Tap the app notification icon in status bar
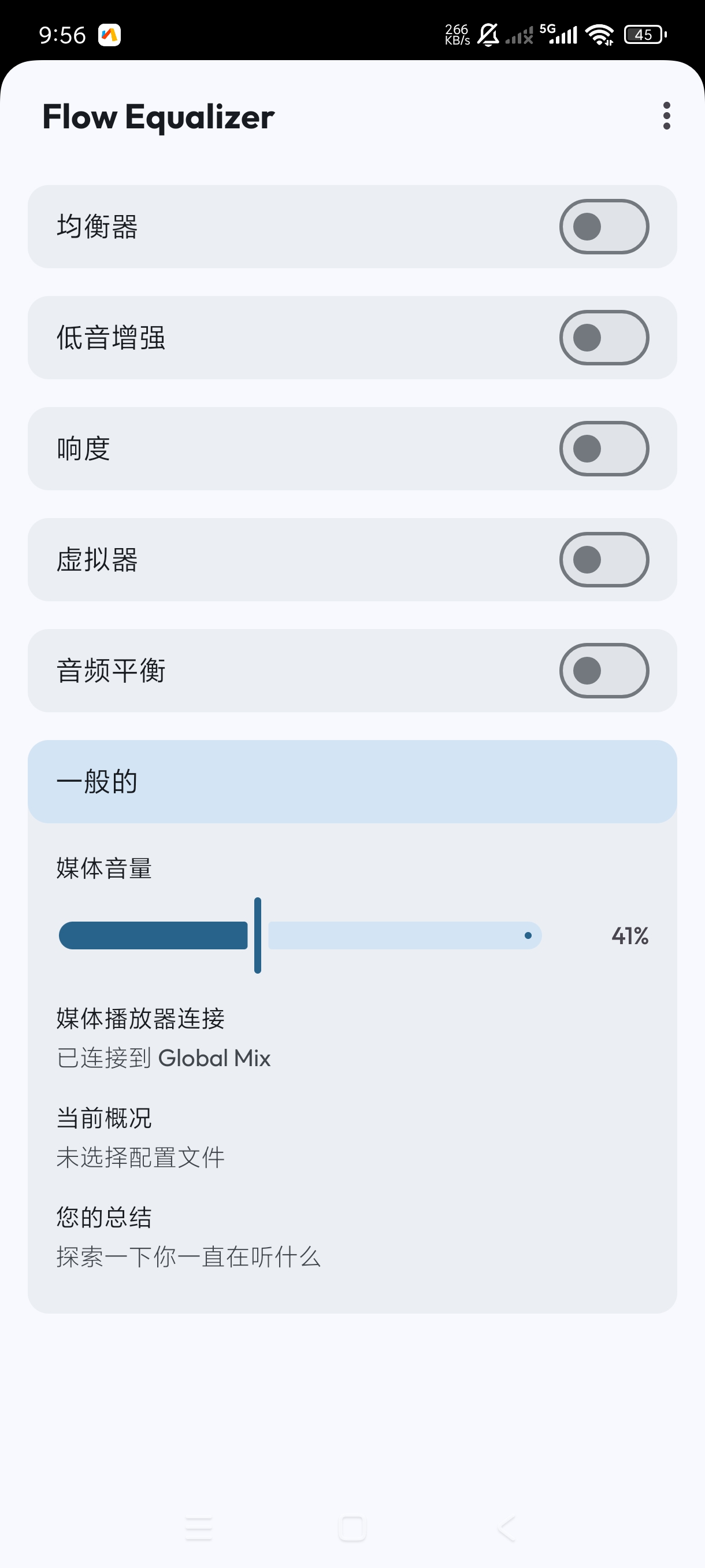 (x=109, y=35)
